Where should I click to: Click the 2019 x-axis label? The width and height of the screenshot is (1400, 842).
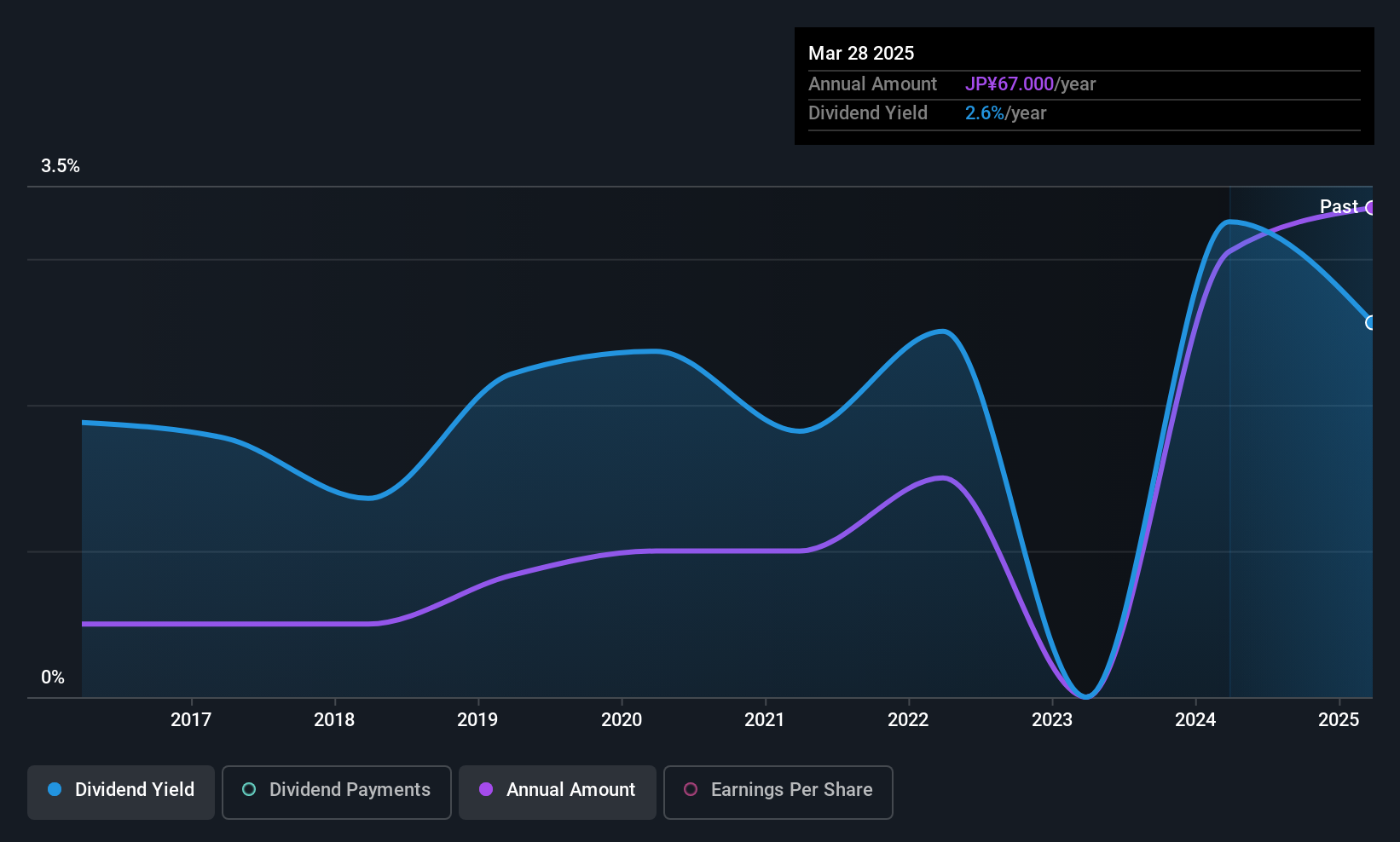477,720
